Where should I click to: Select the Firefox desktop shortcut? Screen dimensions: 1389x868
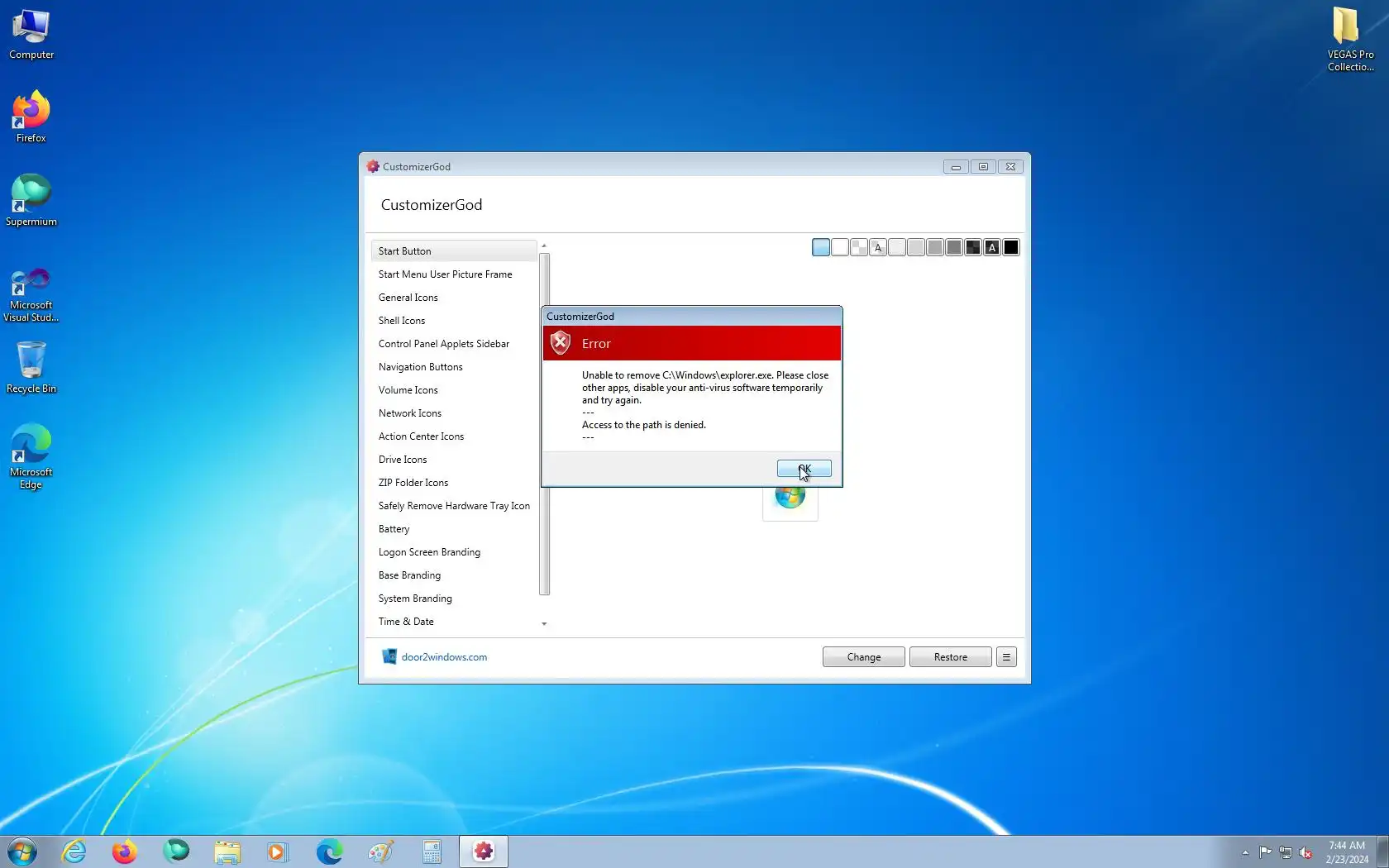pos(31,117)
